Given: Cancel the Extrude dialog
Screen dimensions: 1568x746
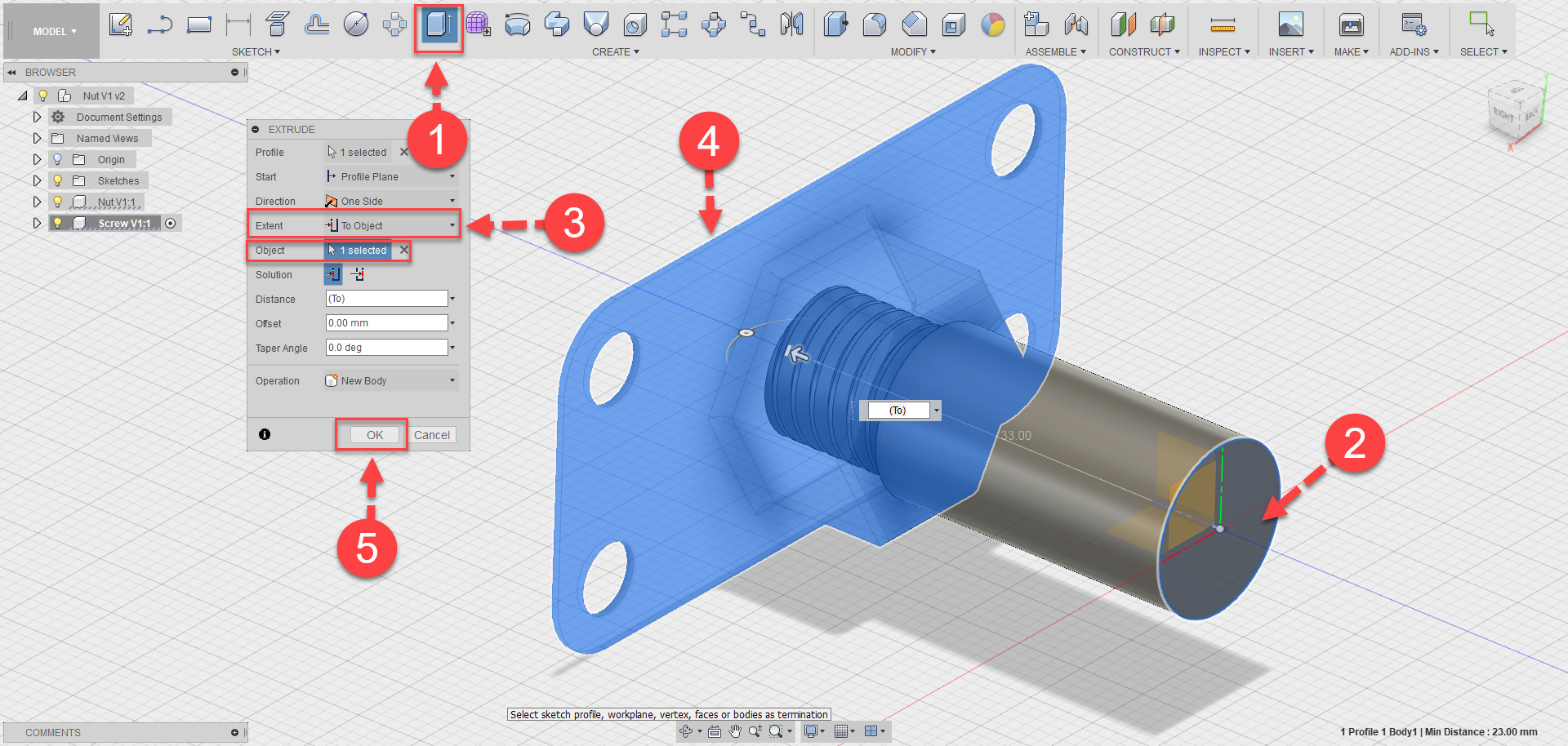Looking at the screenshot, I should point(432,434).
